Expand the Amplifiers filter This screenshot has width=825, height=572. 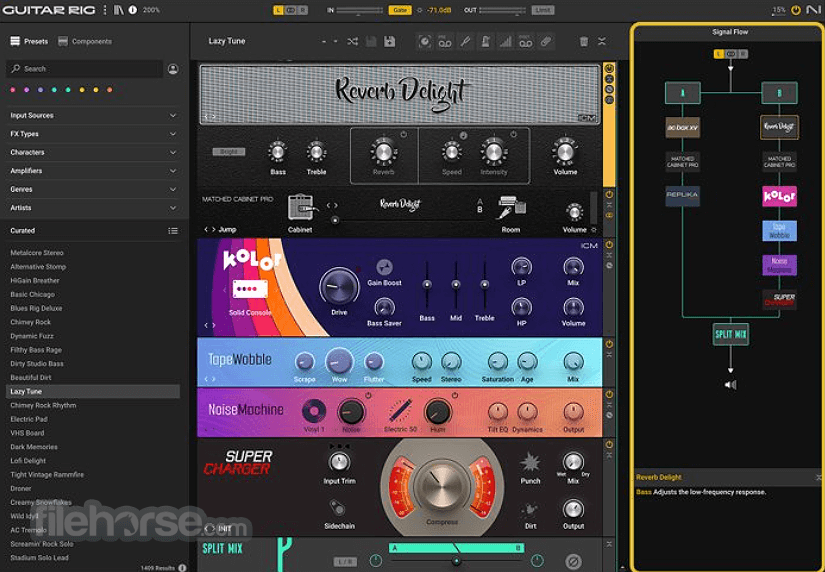click(x=94, y=170)
